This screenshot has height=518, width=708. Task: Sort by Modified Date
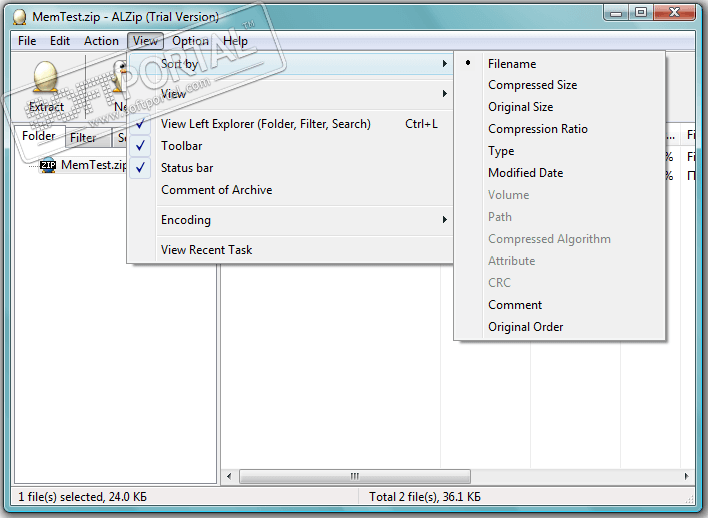click(559, 173)
